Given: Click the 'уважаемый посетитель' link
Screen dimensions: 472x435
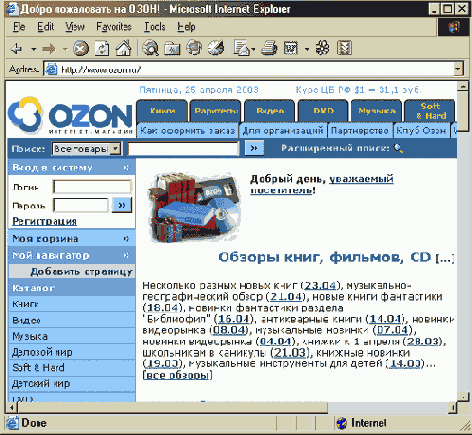Looking at the screenshot, I should point(322,185).
